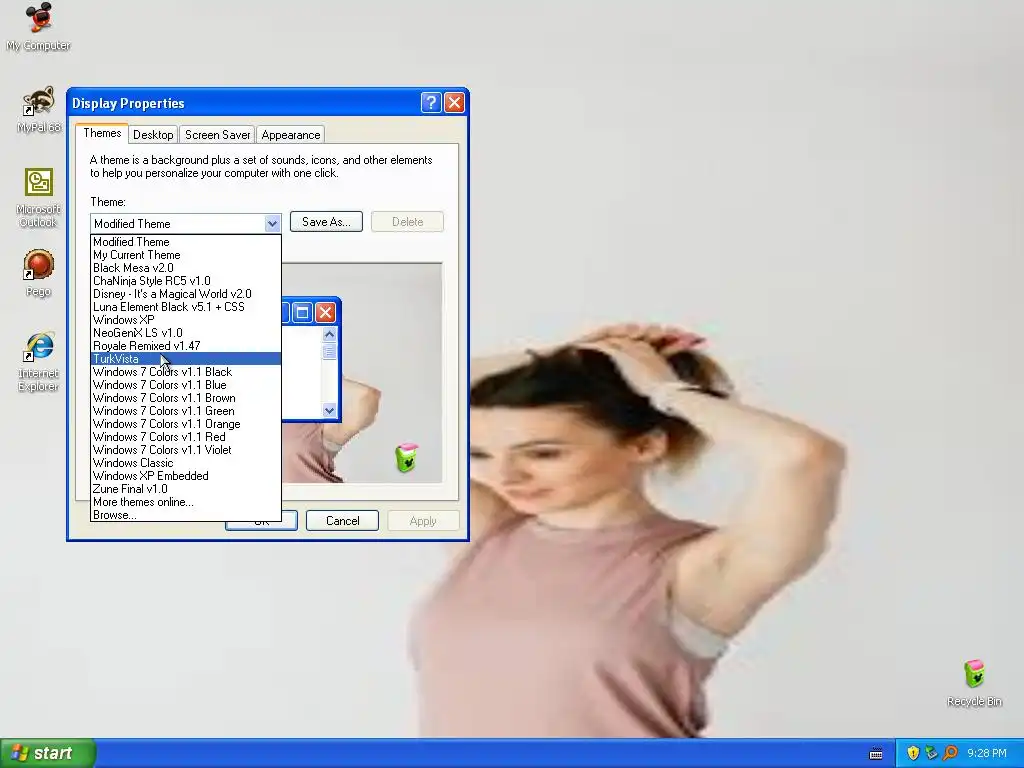The width and height of the screenshot is (1024, 768).
Task: Choose Disney - It's a Magical World v2.0
Action: (185, 294)
